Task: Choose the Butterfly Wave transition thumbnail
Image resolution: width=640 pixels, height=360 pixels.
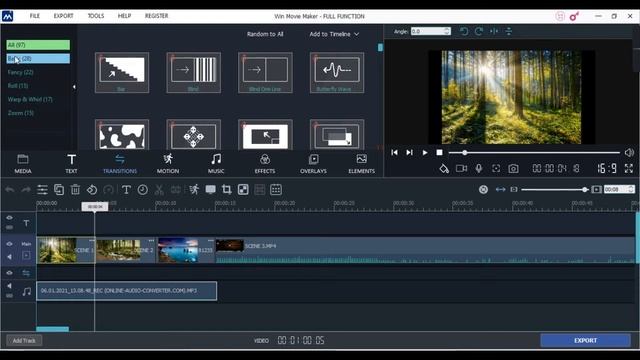Action: (x=337, y=72)
